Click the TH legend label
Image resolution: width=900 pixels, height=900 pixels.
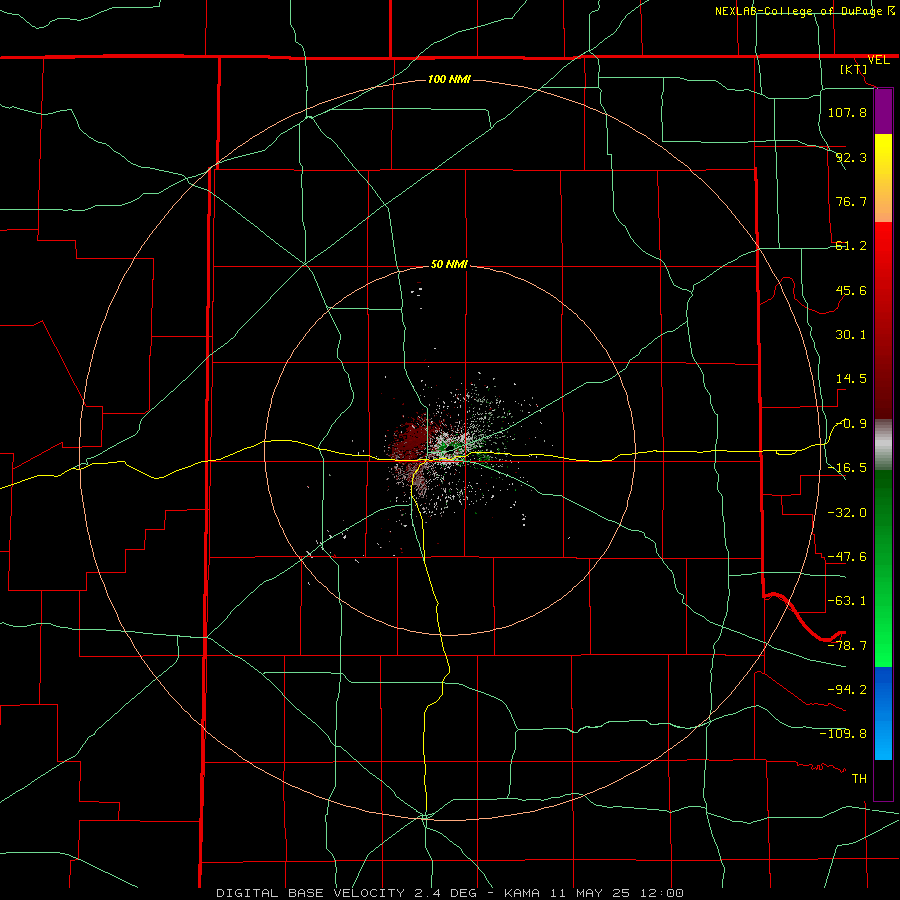tap(859, 779)
